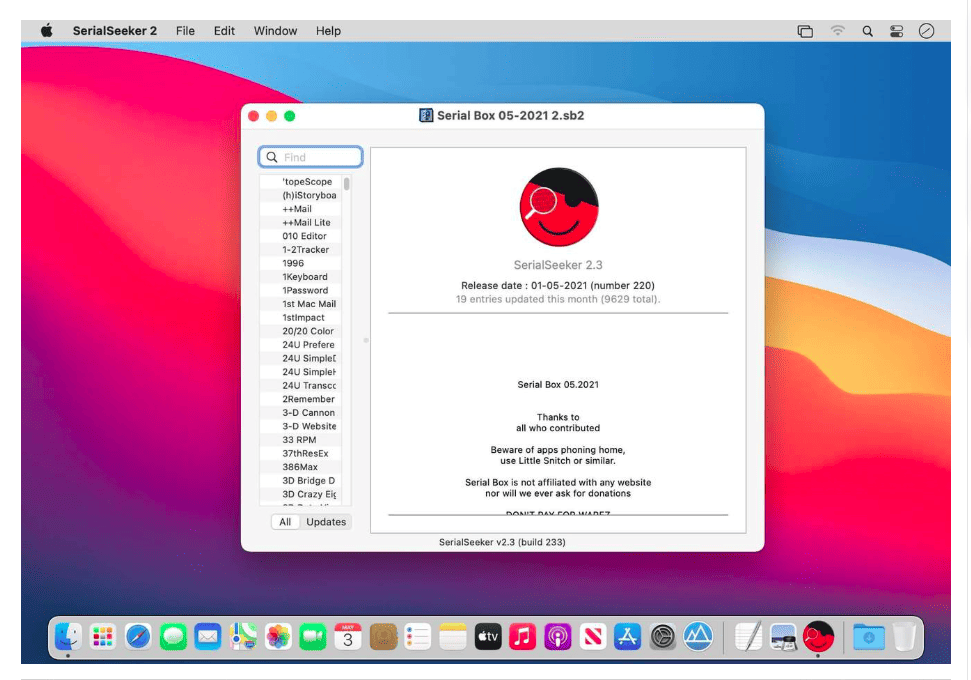971x680 pixels.
Task: Select 3D Bridge D entry
Action: 300,481
